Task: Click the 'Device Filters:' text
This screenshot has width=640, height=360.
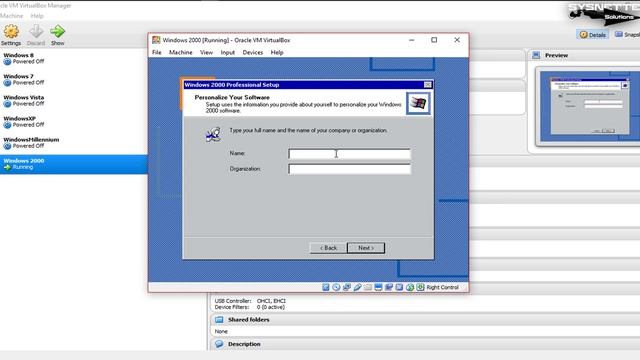Action: 231,307
